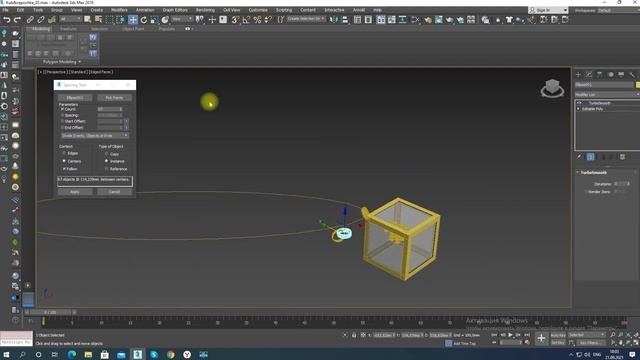640x360 pixels.
Task: Open the reference coordinate system View dropdown
Action: pyautogui.click(x=182, y=19)
